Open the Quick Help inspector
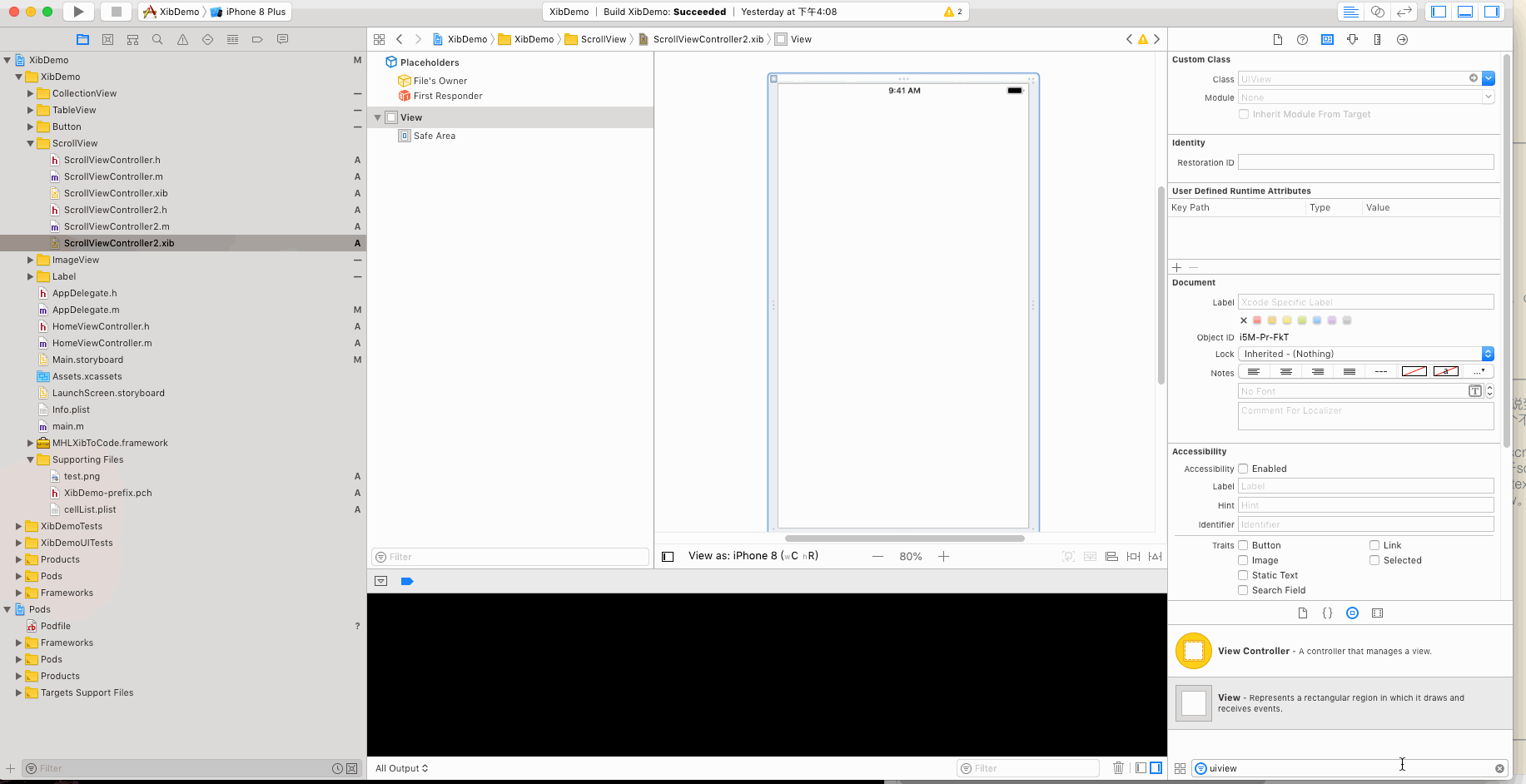 click(1302, 39)
